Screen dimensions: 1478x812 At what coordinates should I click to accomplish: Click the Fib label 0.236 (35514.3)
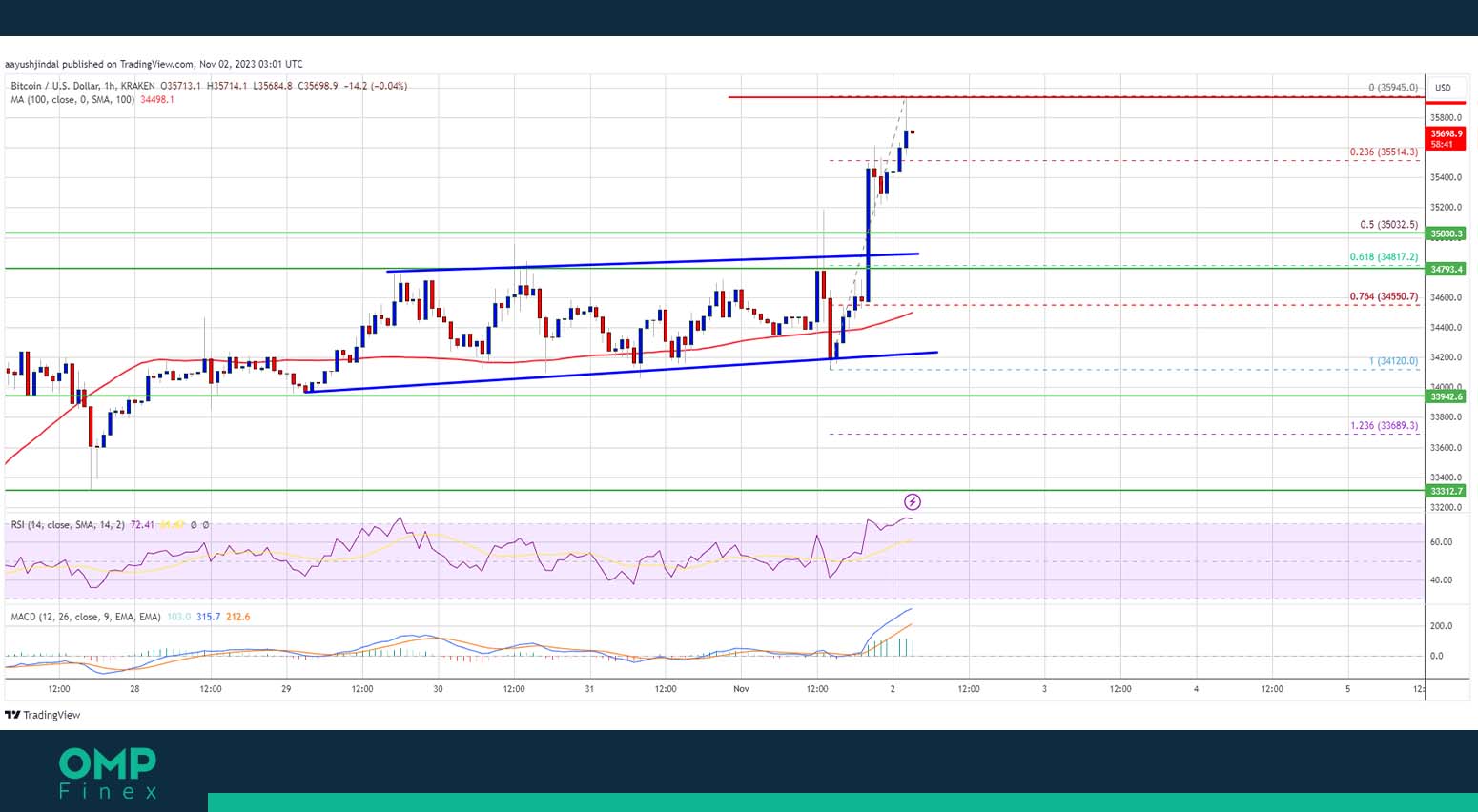[1384, 152]
